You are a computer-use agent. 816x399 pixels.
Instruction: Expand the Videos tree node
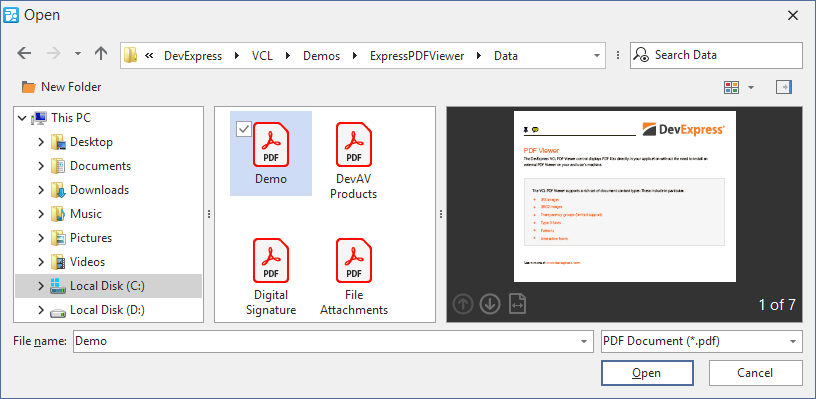click(41, 262)
